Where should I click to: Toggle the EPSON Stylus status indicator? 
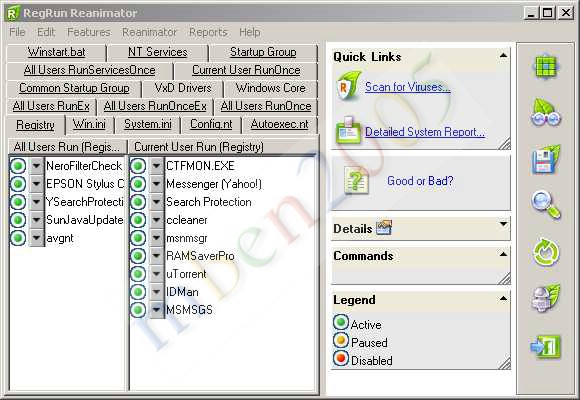[x=18, y=184]
